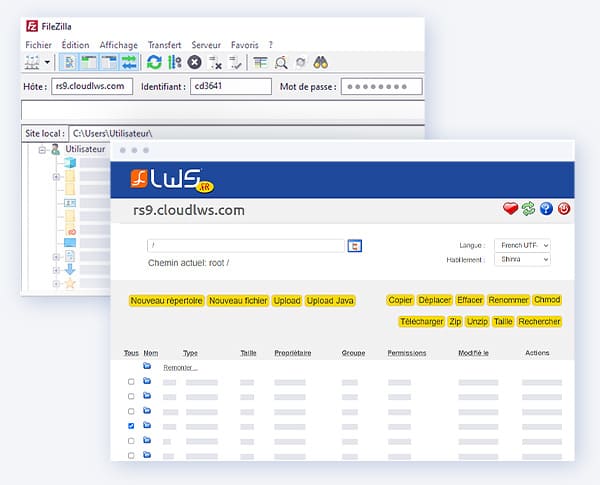Click the binoculars search icon in FileZilla

pyautogui.click(x=321, y=62)
